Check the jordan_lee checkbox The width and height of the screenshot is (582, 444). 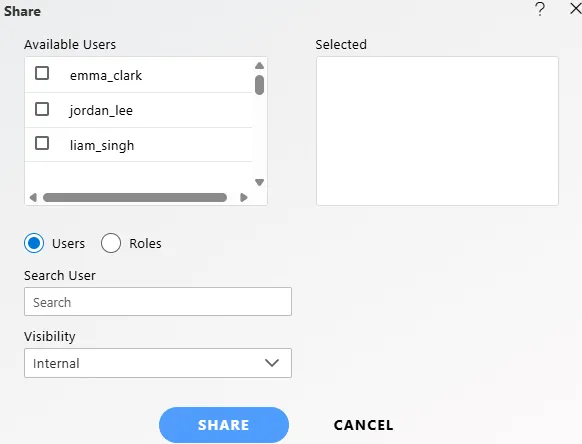click(42, 109)
